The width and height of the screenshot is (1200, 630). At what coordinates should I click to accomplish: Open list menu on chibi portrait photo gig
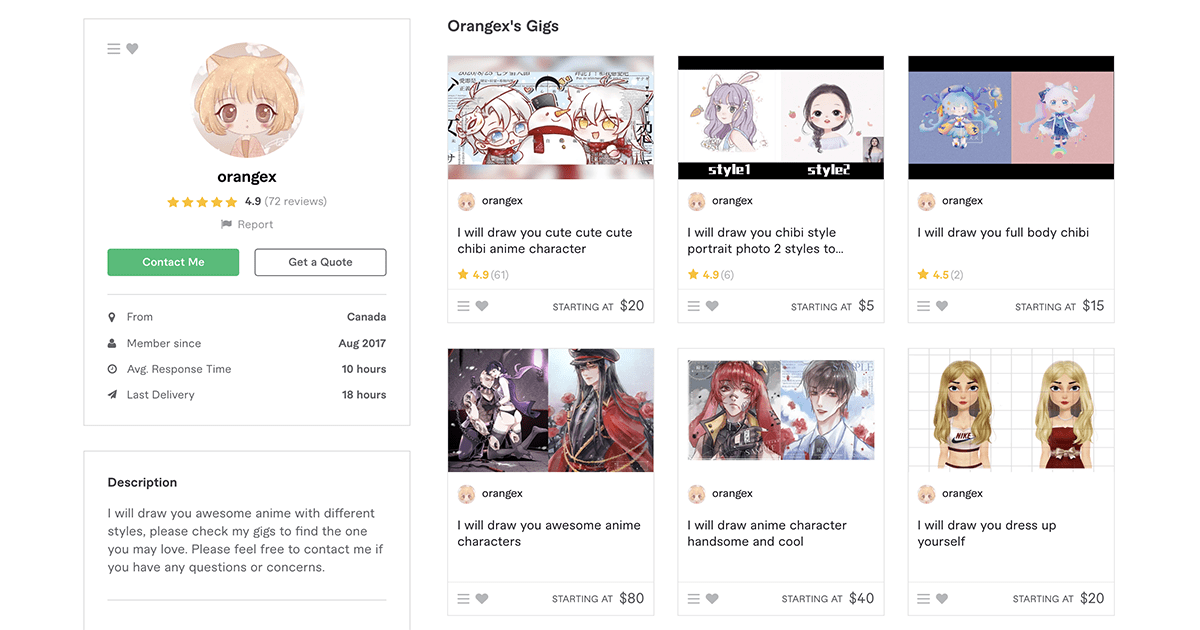[694, 306]
